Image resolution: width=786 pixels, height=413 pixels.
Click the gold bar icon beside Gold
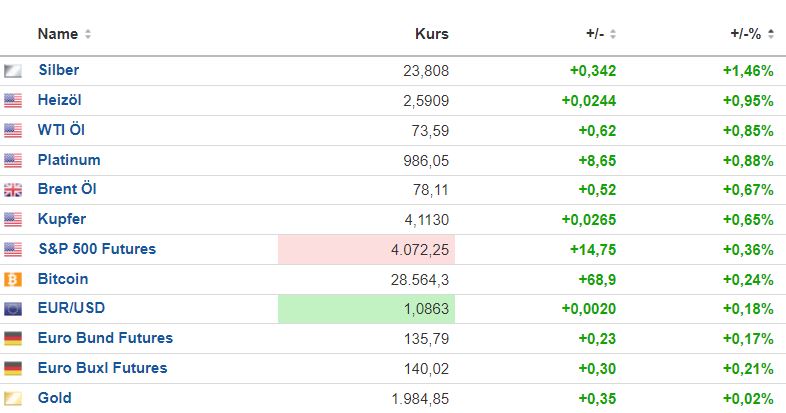[13, 399]
